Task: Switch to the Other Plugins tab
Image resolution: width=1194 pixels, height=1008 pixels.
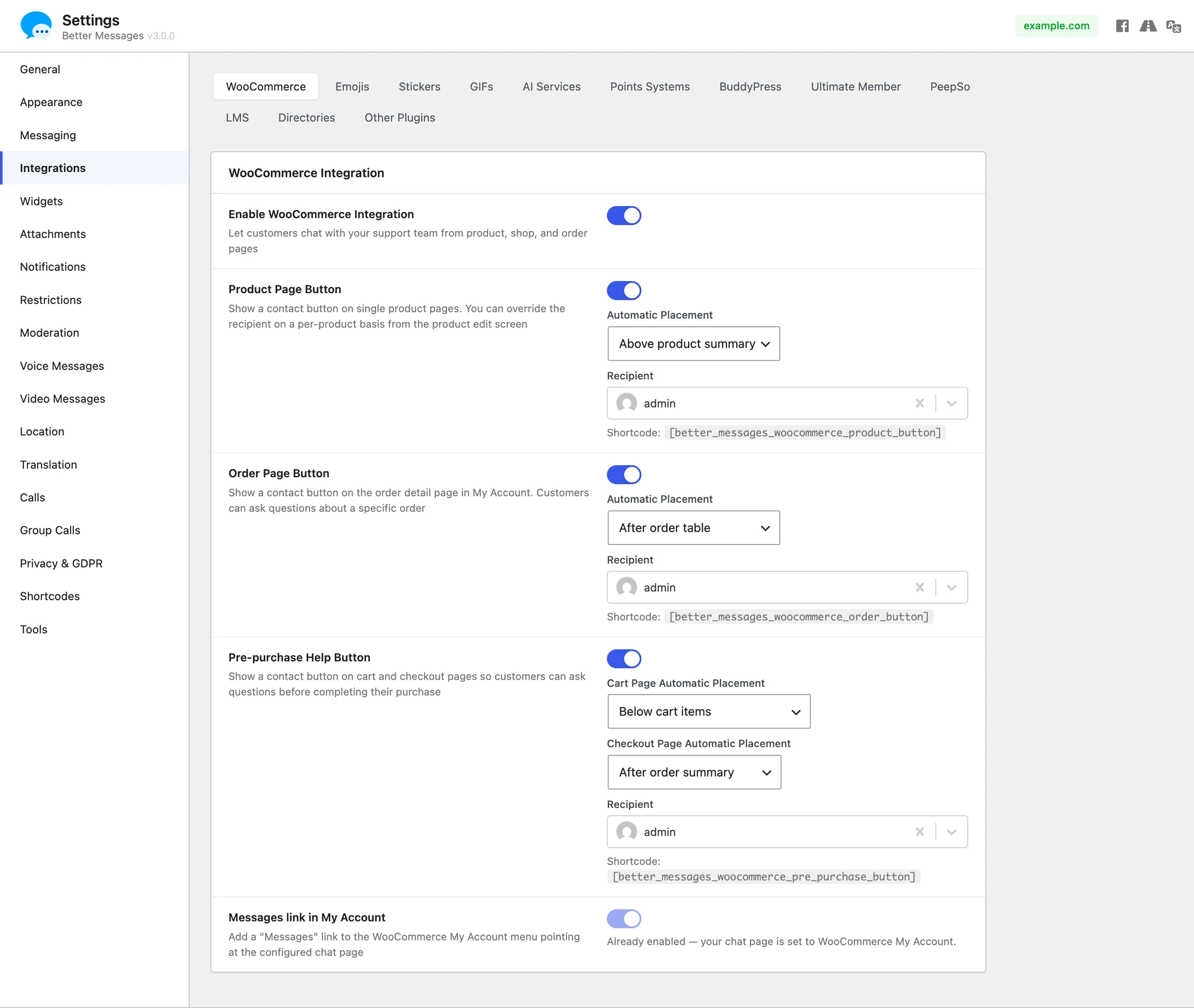Action: (x=399, y=118)
